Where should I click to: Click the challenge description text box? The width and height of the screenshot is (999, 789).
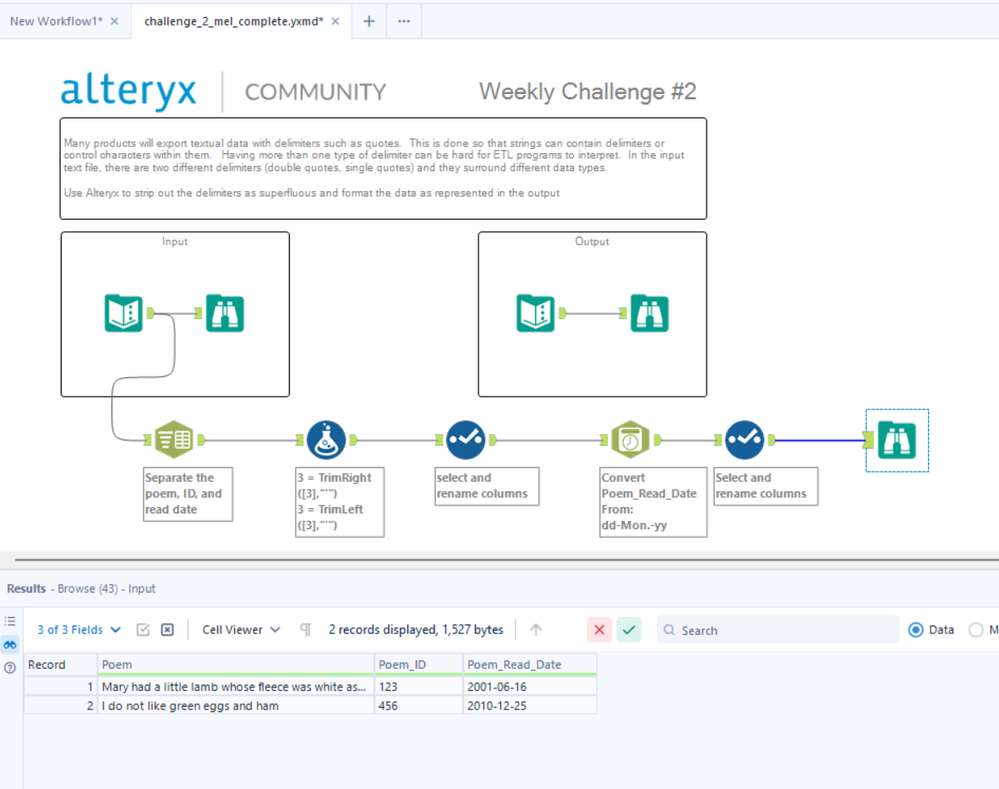coord(384,168)
